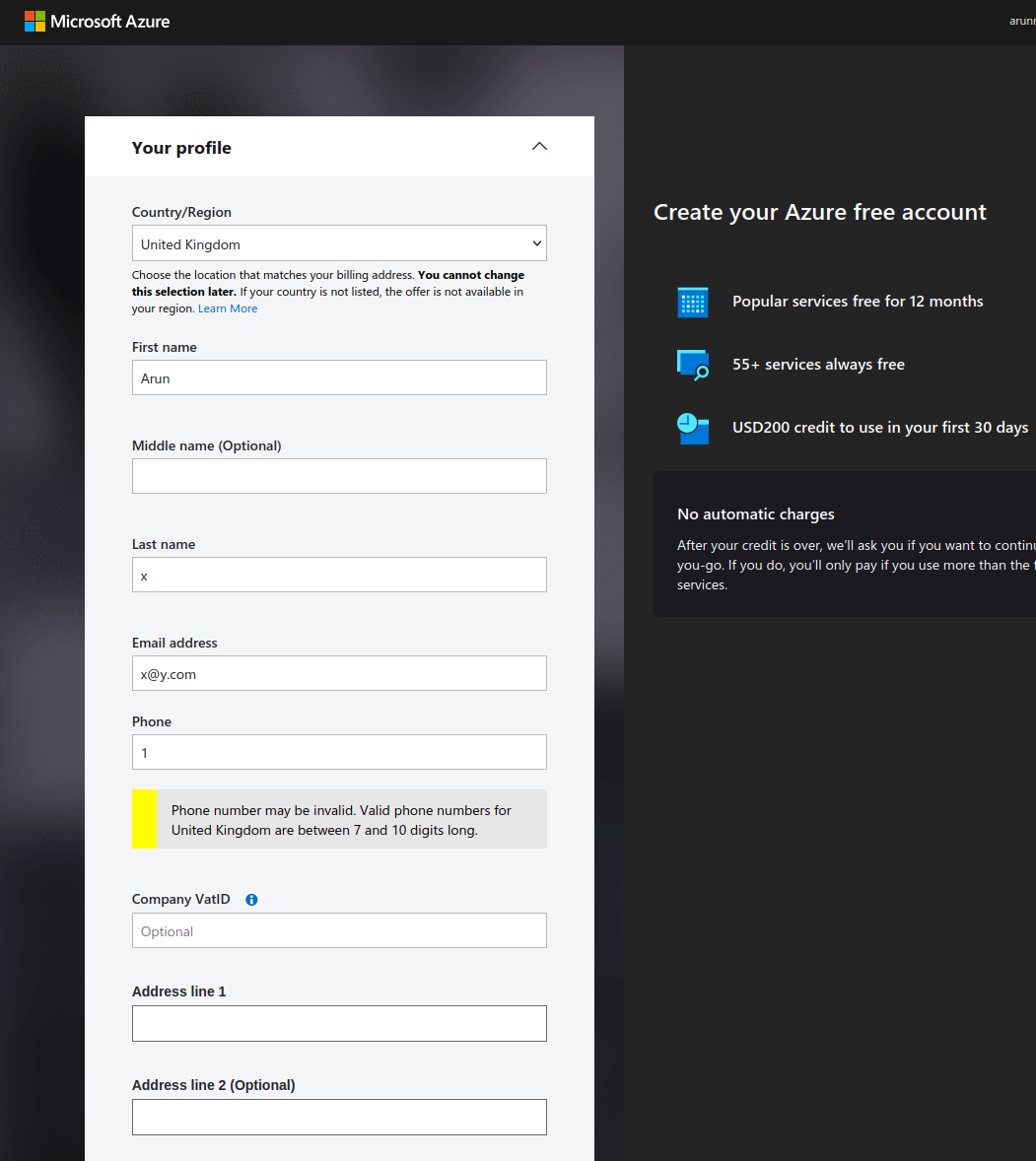1036x1161 pixels.
Task: Click the Country/Region label
Action: 181,213
